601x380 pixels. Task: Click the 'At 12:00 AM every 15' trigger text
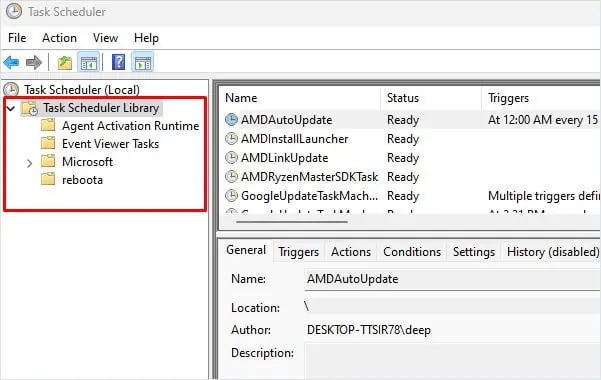point(543,120)
